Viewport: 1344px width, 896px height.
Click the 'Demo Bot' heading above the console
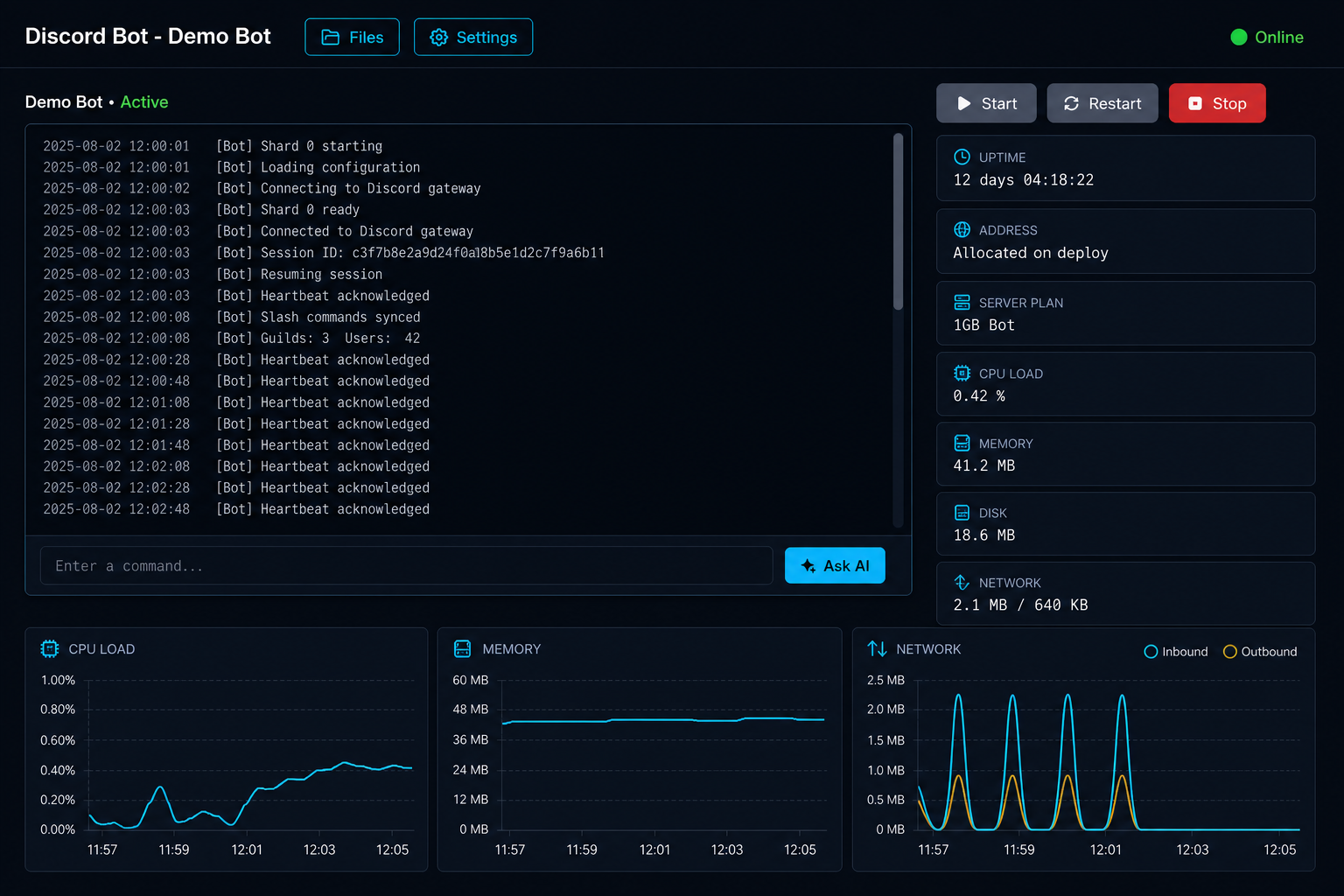(x=64, y=101)
